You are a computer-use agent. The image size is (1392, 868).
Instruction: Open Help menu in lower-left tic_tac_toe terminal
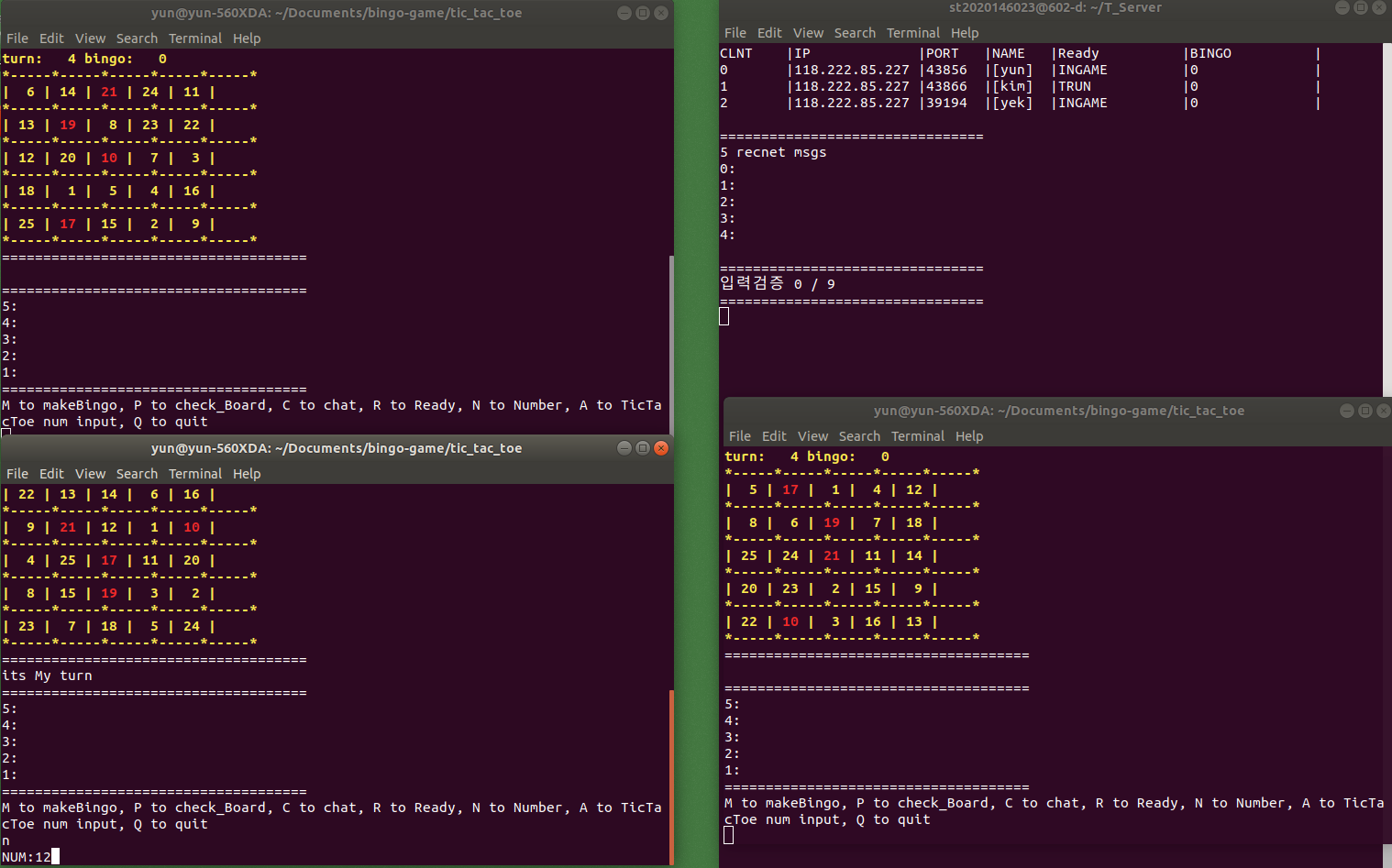[x=247, y=474]
